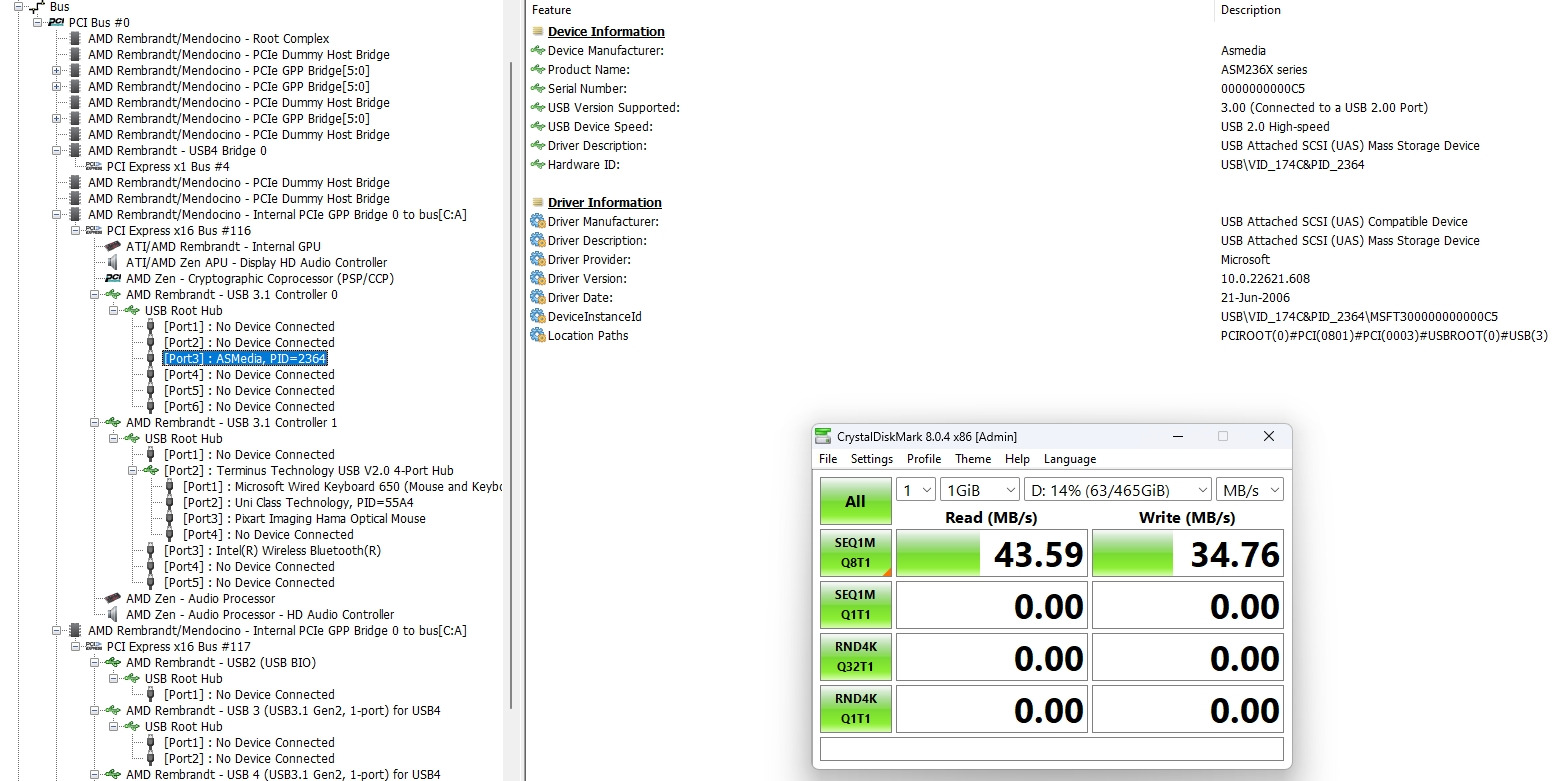Click the Cryptographic Coprocessor PCI icon
1555x781 pixels.
113,279
